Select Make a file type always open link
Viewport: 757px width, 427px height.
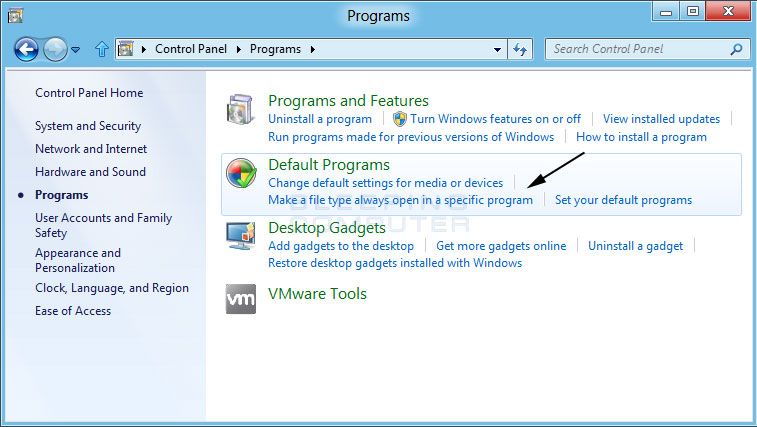400,200
